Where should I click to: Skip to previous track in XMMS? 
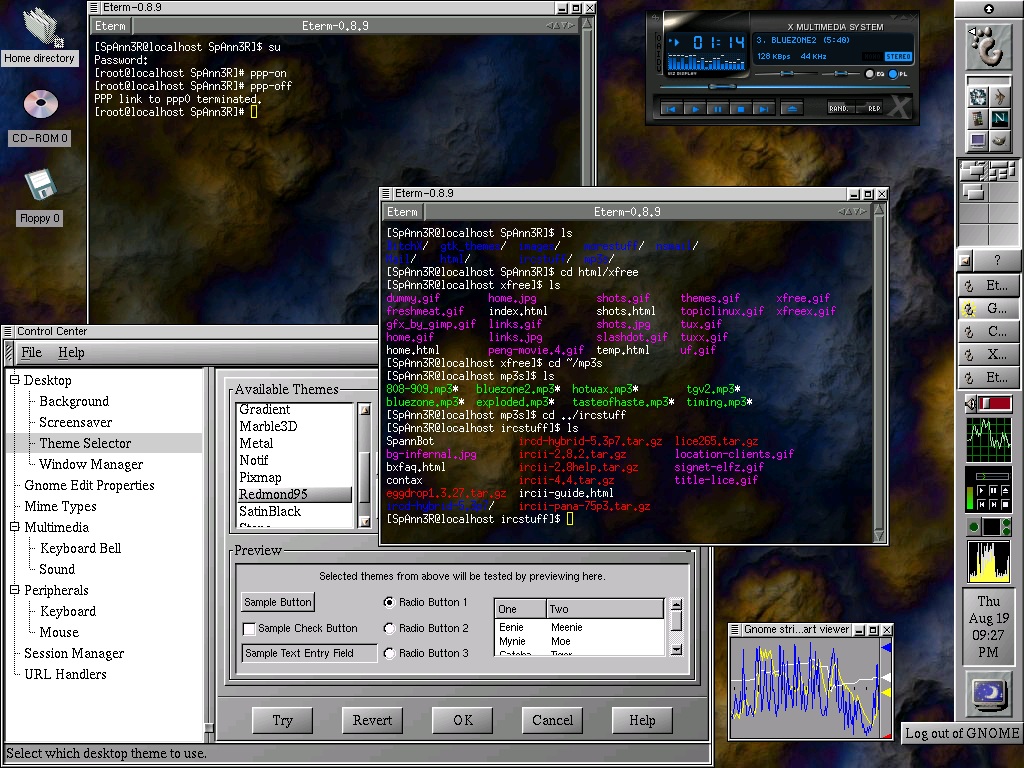(671, 108)
